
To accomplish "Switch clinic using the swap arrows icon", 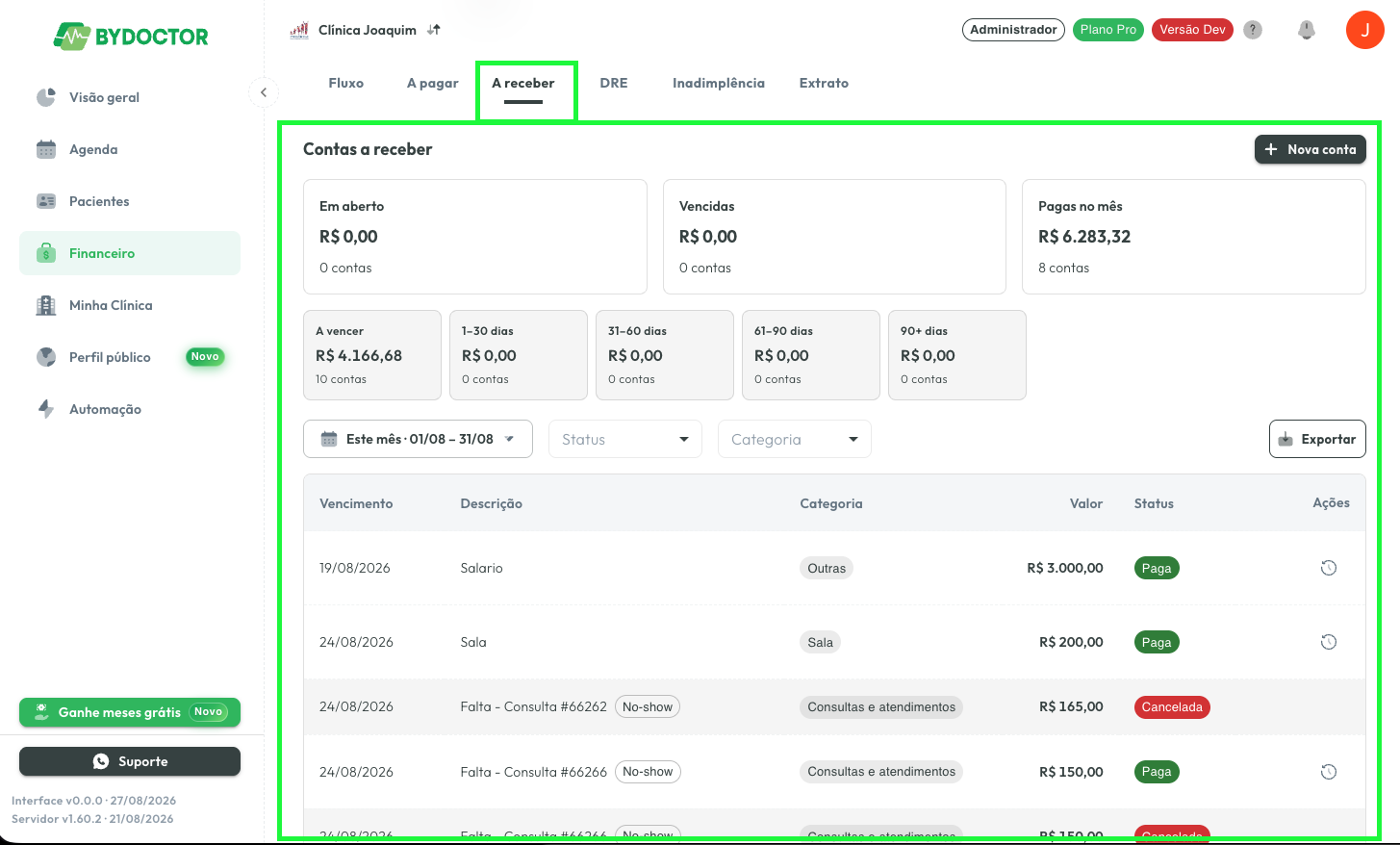I will (434, 30).
